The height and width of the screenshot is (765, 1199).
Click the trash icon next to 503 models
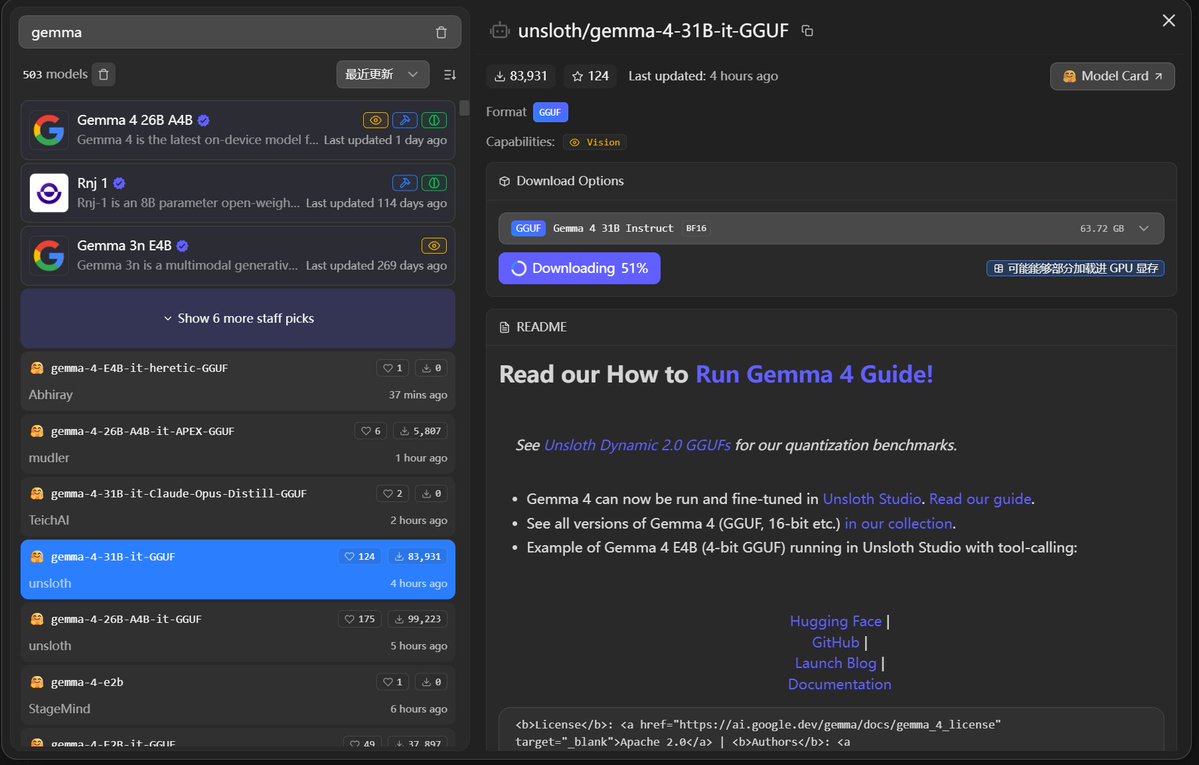[104, 74]
